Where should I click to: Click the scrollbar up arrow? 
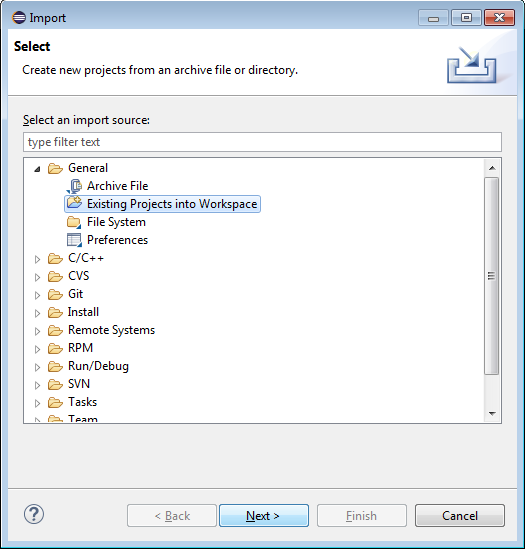click(x=492, y=168)
